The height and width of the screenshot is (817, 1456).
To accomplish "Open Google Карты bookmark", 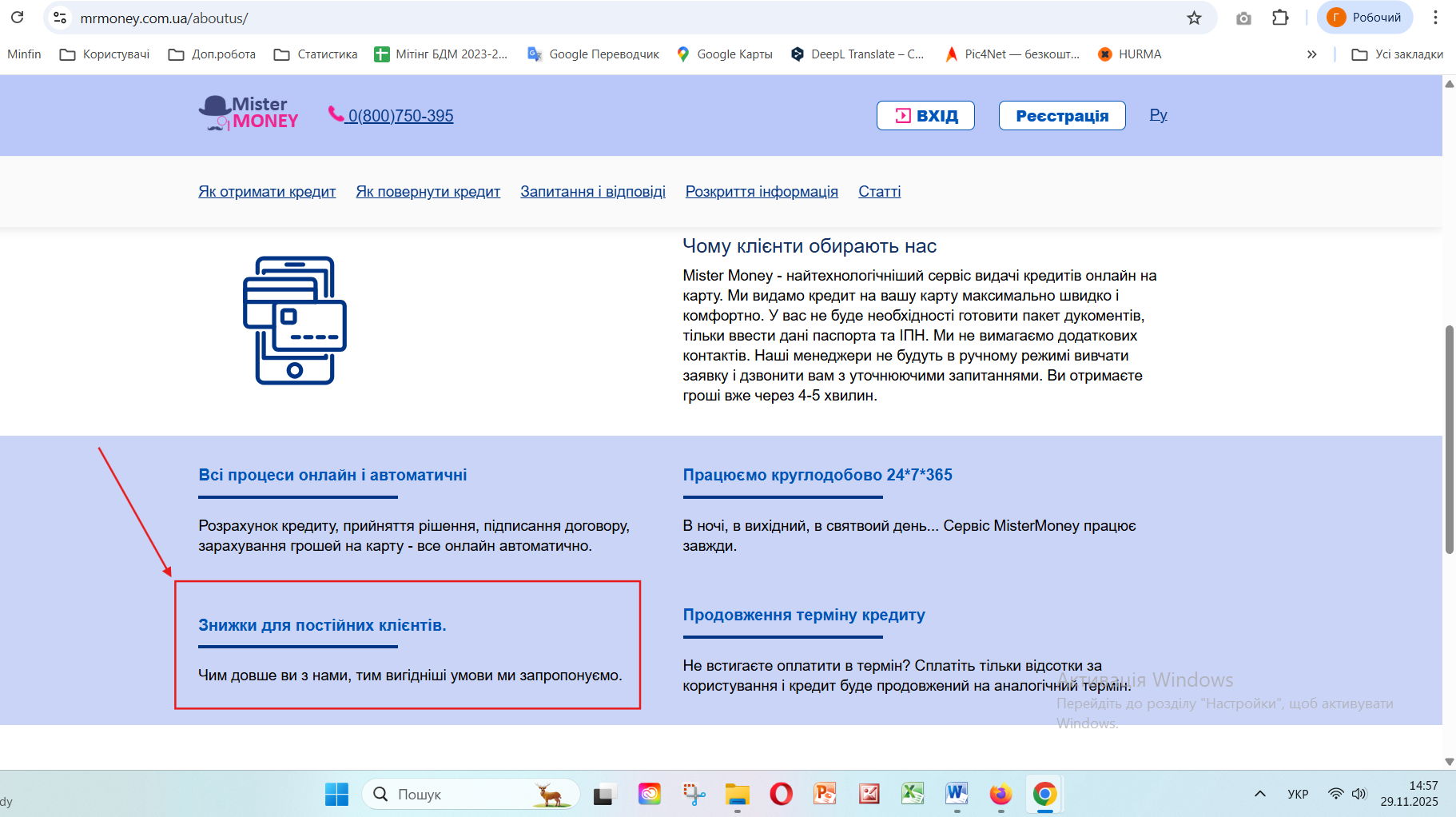I will [725, 54].
